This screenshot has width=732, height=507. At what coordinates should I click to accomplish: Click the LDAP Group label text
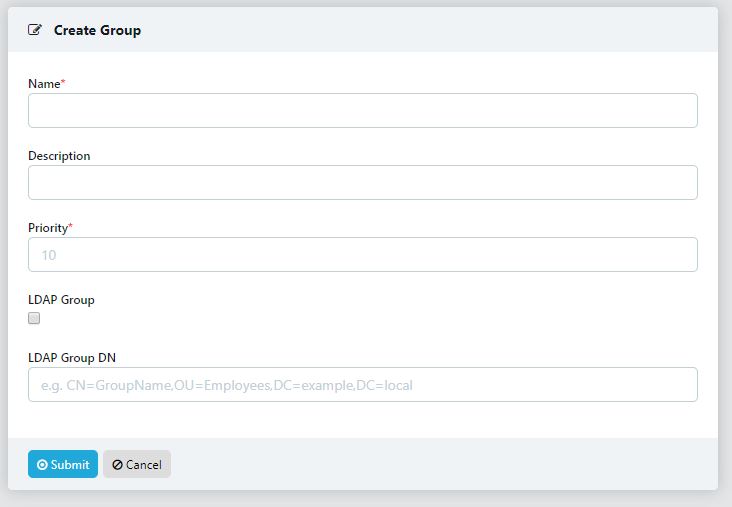[61, 300]
